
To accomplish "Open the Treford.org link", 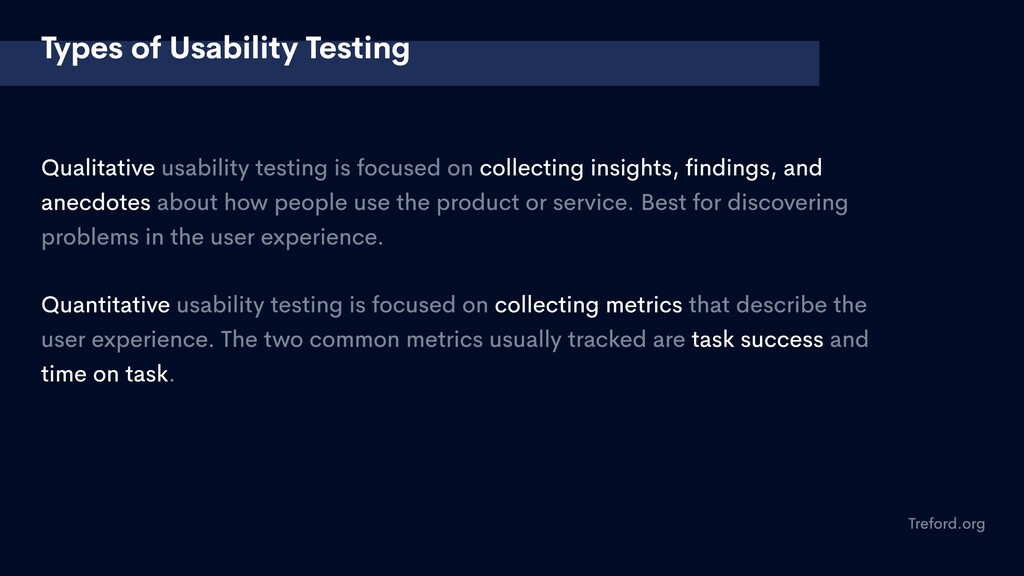I will click(946, 524).
